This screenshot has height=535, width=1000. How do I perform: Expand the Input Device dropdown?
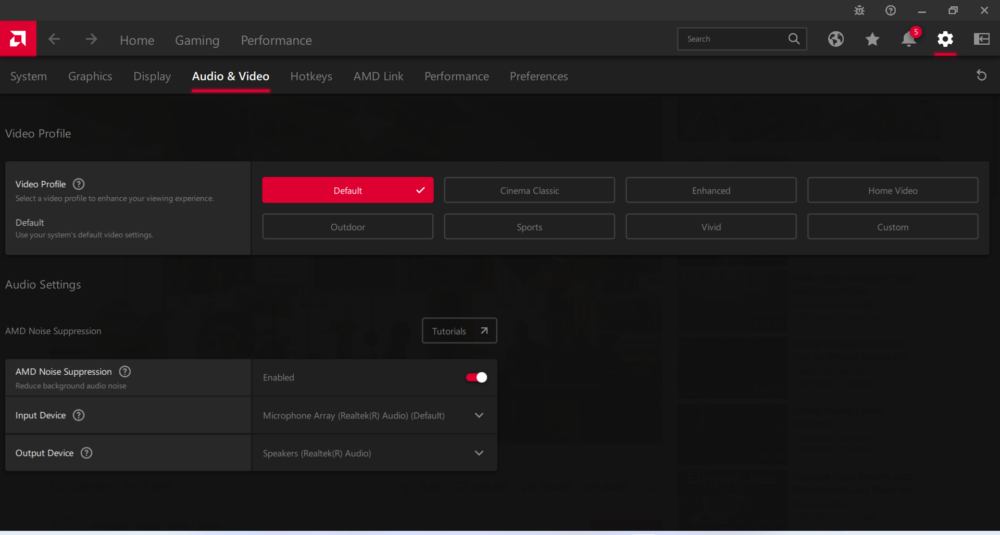(x=479, y=415)
